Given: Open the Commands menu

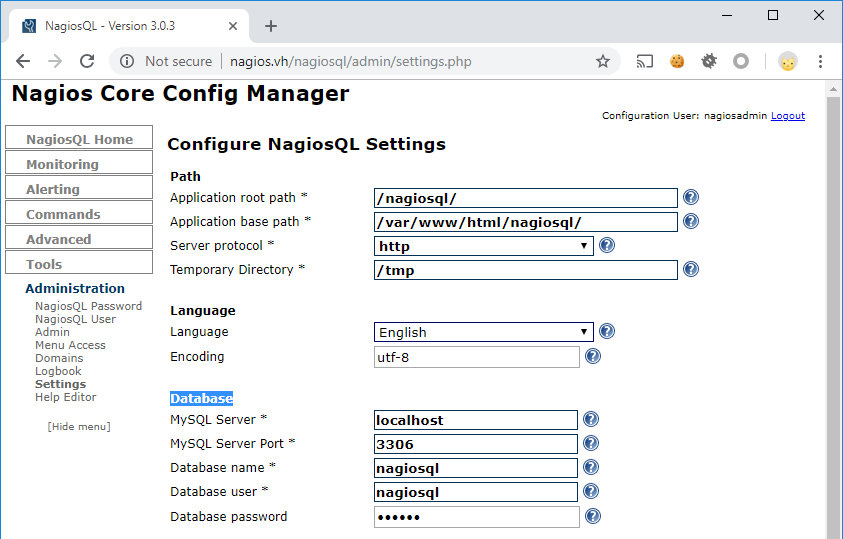Looking at the screenshot, I should pyautogui.click(x=79, y=212).
